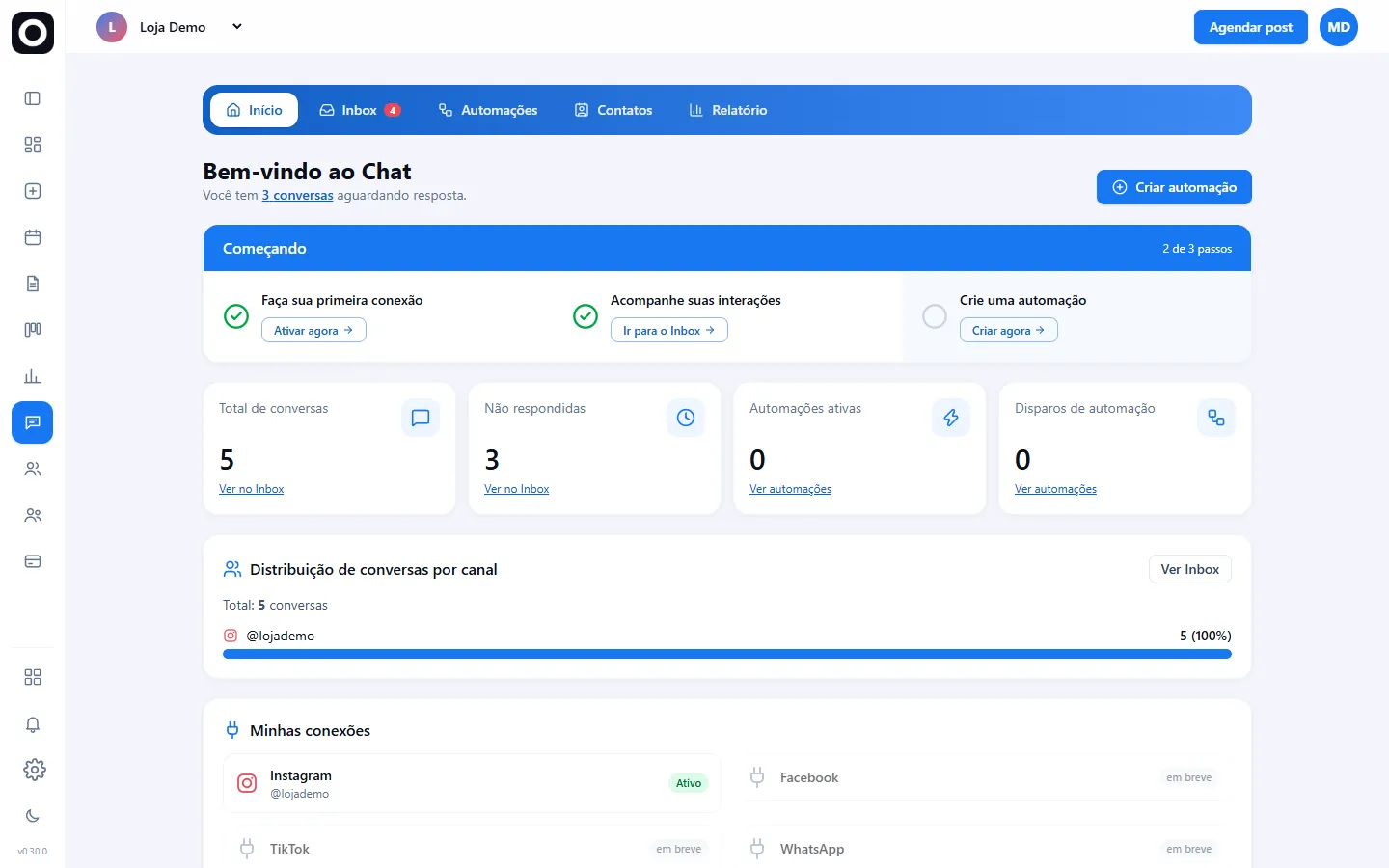Open the calendar icon in the sidebar
This screenshot has width=1389, height=868.
click(33, 237)
